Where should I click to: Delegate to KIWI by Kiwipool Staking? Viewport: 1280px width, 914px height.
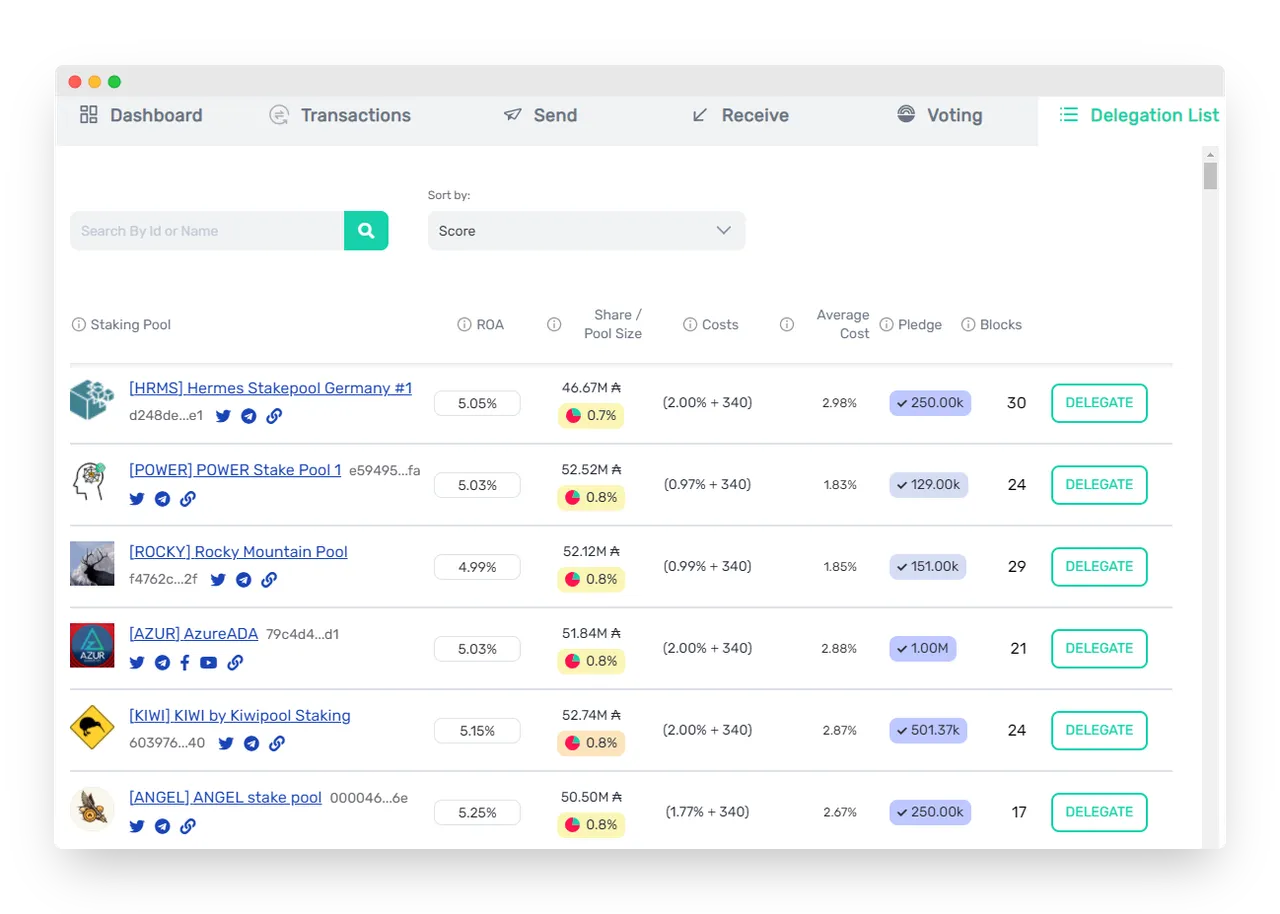pos(1099,731)
